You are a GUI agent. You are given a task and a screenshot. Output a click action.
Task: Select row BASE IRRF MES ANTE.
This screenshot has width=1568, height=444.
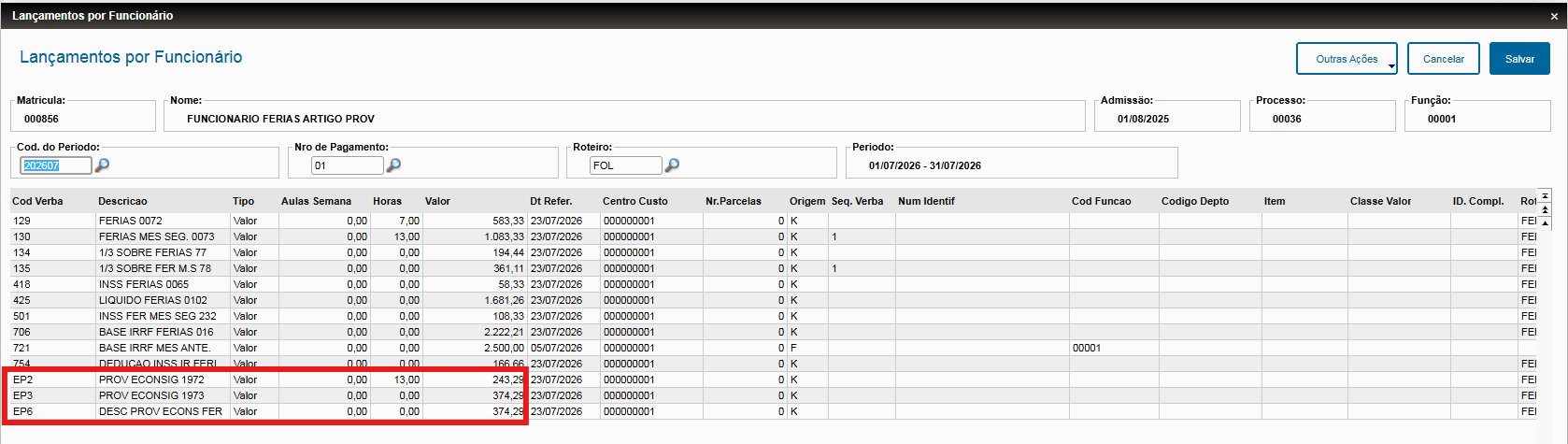(x=774, y=348)
